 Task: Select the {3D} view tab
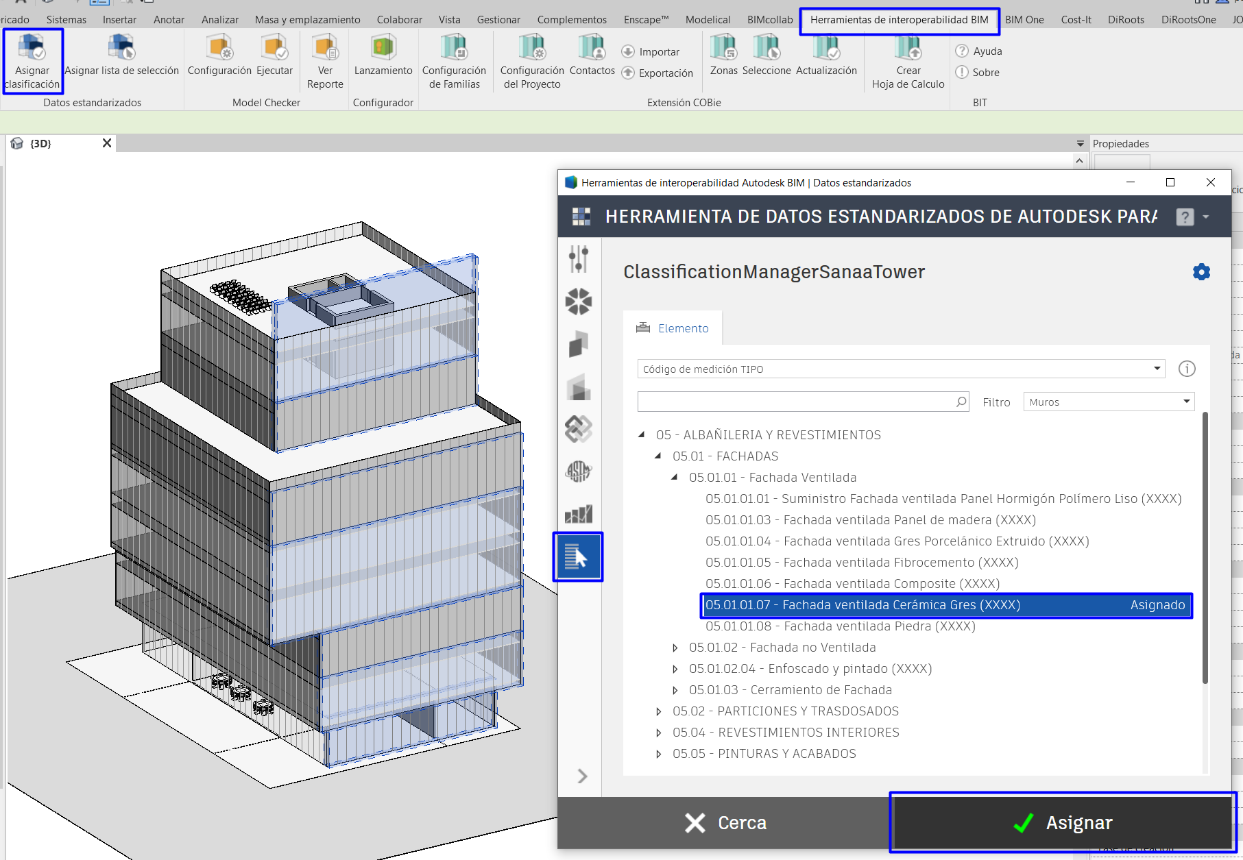(41, 143)
